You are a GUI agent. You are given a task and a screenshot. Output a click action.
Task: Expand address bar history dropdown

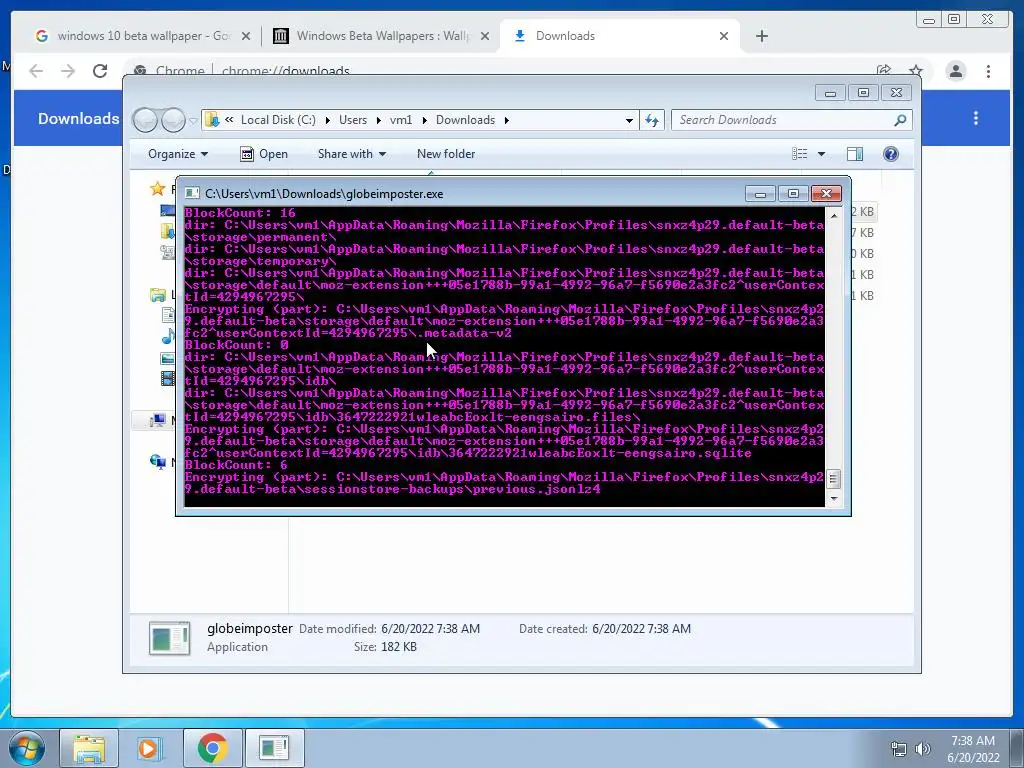629,120
